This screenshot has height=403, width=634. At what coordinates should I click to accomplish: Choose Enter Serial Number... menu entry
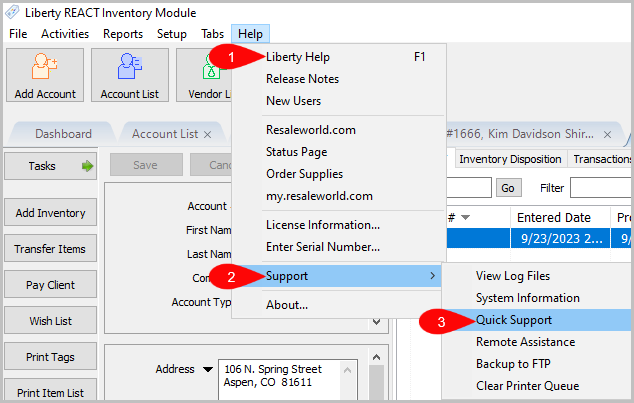click(x=339, y=247)
